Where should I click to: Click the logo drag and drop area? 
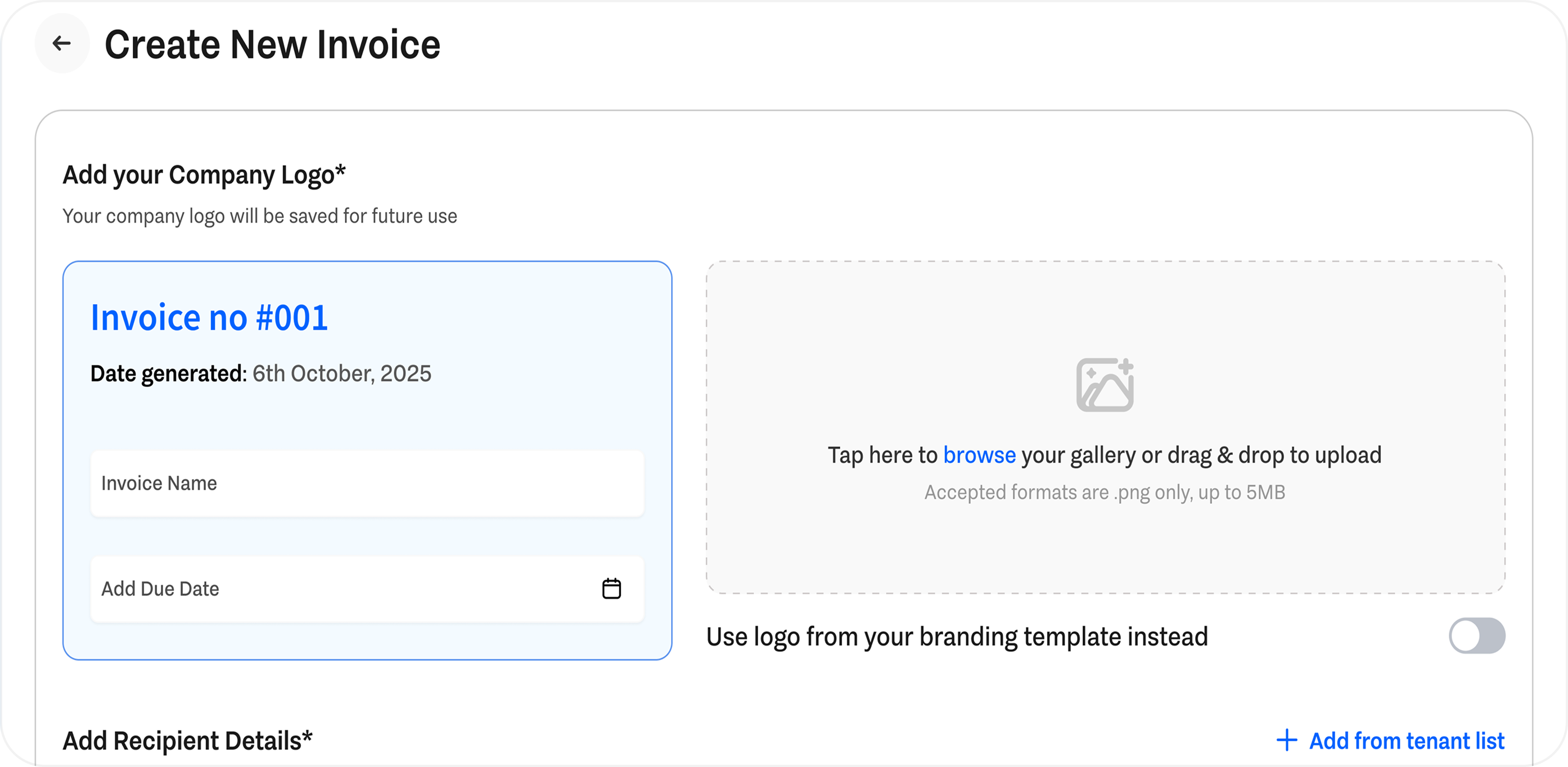point(1105,427)
